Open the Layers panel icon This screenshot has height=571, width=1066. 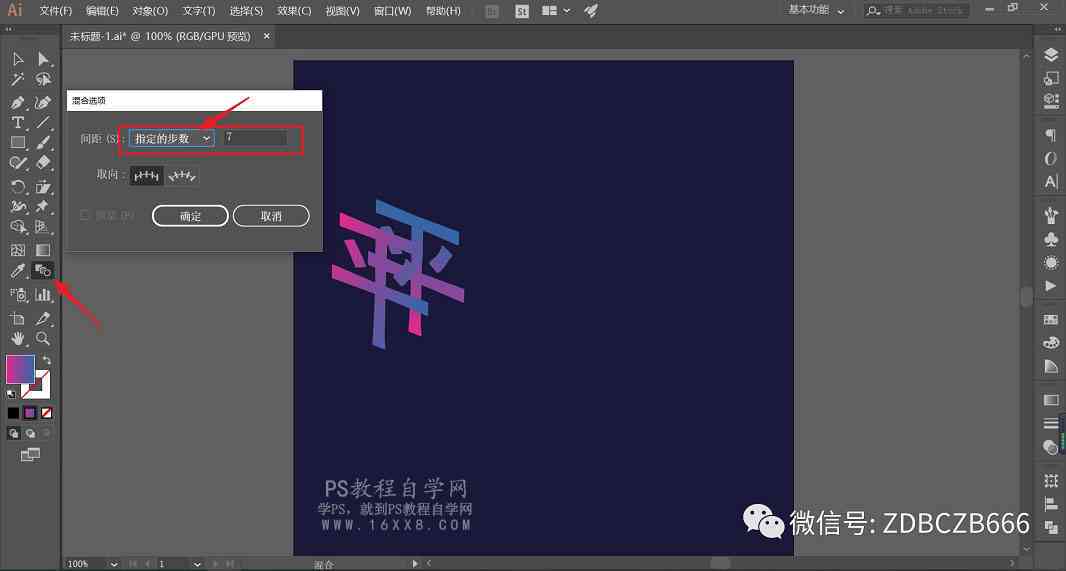click(x=1051, y=56)
